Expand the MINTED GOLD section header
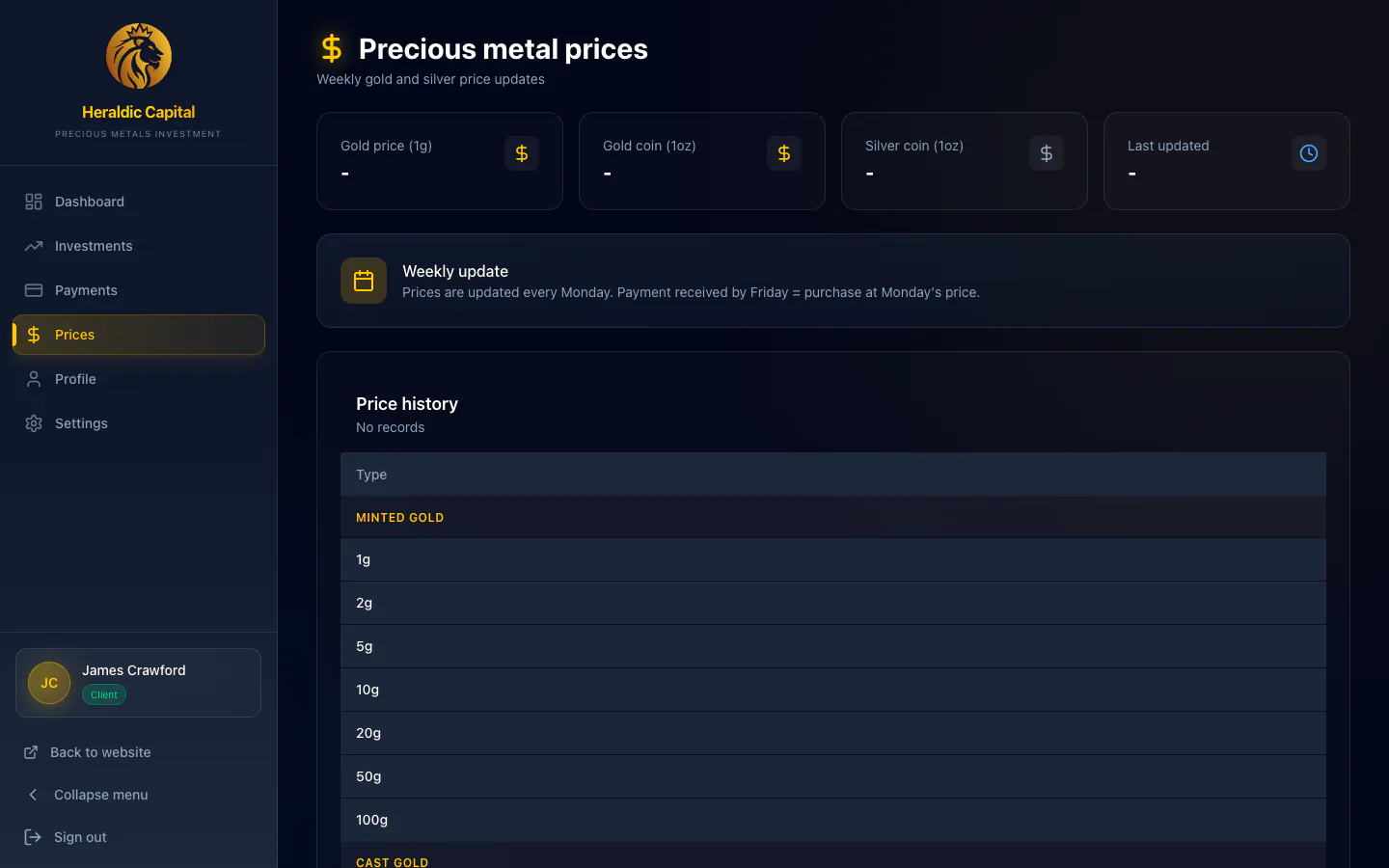The height and width of the screenshot is (868, 1389). (x=399, y=517)
